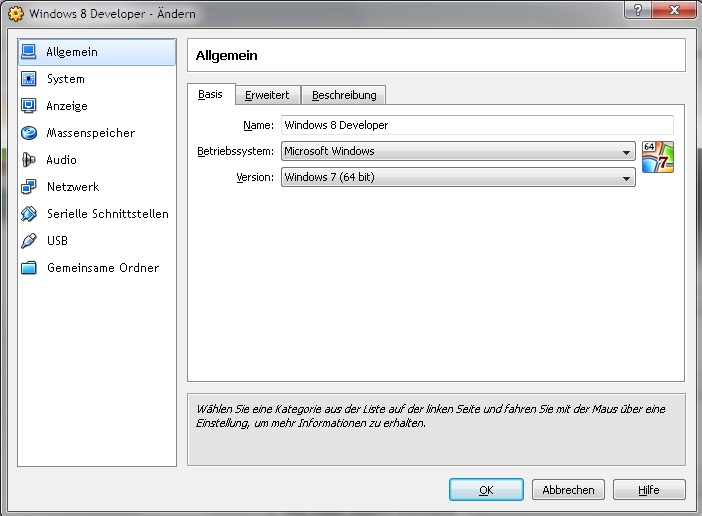Click the Abbrechen button
Image resolution: width=702 pixels, height=516 pixels.
click(x=568, y=490)
